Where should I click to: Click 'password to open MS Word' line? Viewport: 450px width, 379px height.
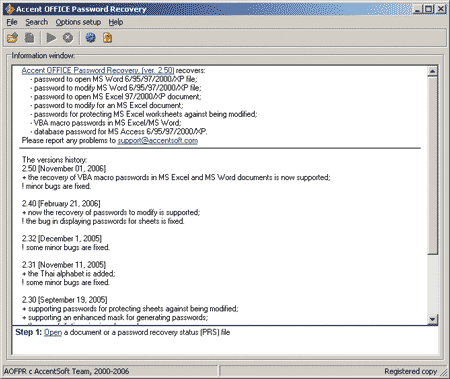[114, 79]
